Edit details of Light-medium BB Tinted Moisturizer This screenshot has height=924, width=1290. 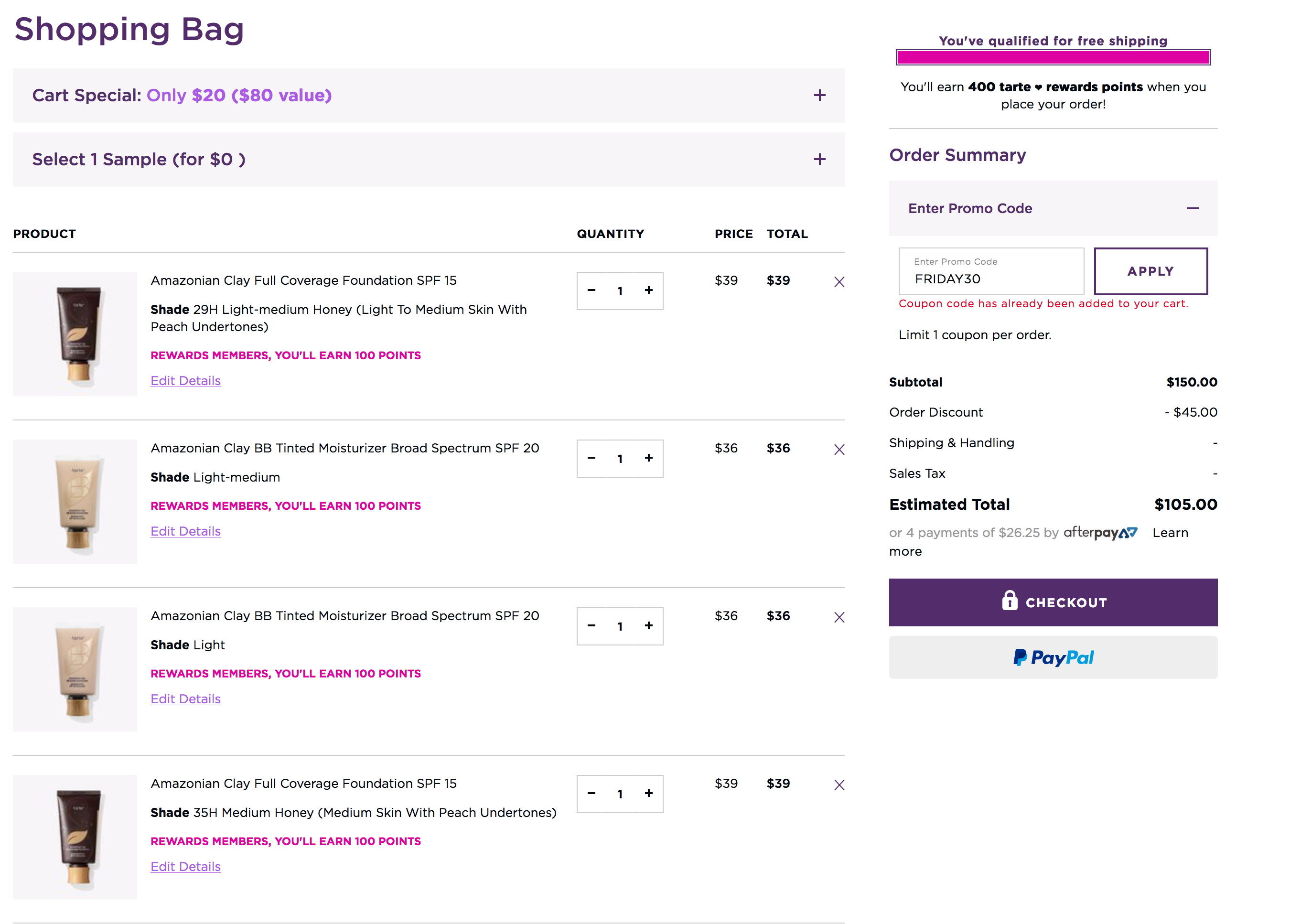[x=185, y=532]
